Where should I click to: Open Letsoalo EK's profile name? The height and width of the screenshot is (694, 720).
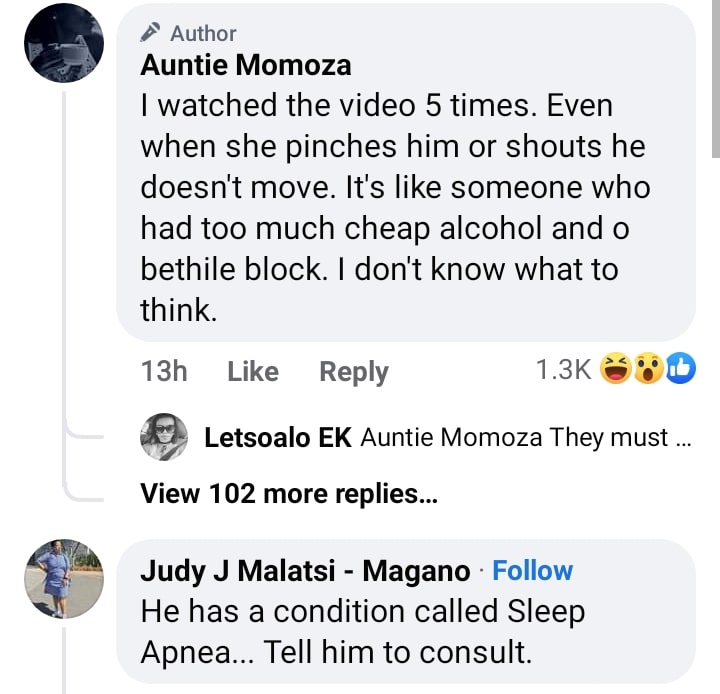pos(277,437)
